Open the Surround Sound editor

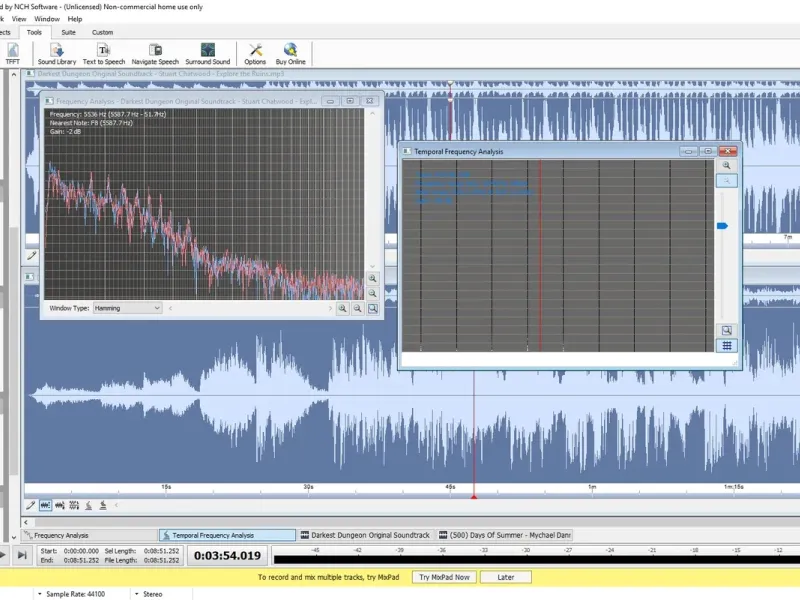(x=208, y=54)
